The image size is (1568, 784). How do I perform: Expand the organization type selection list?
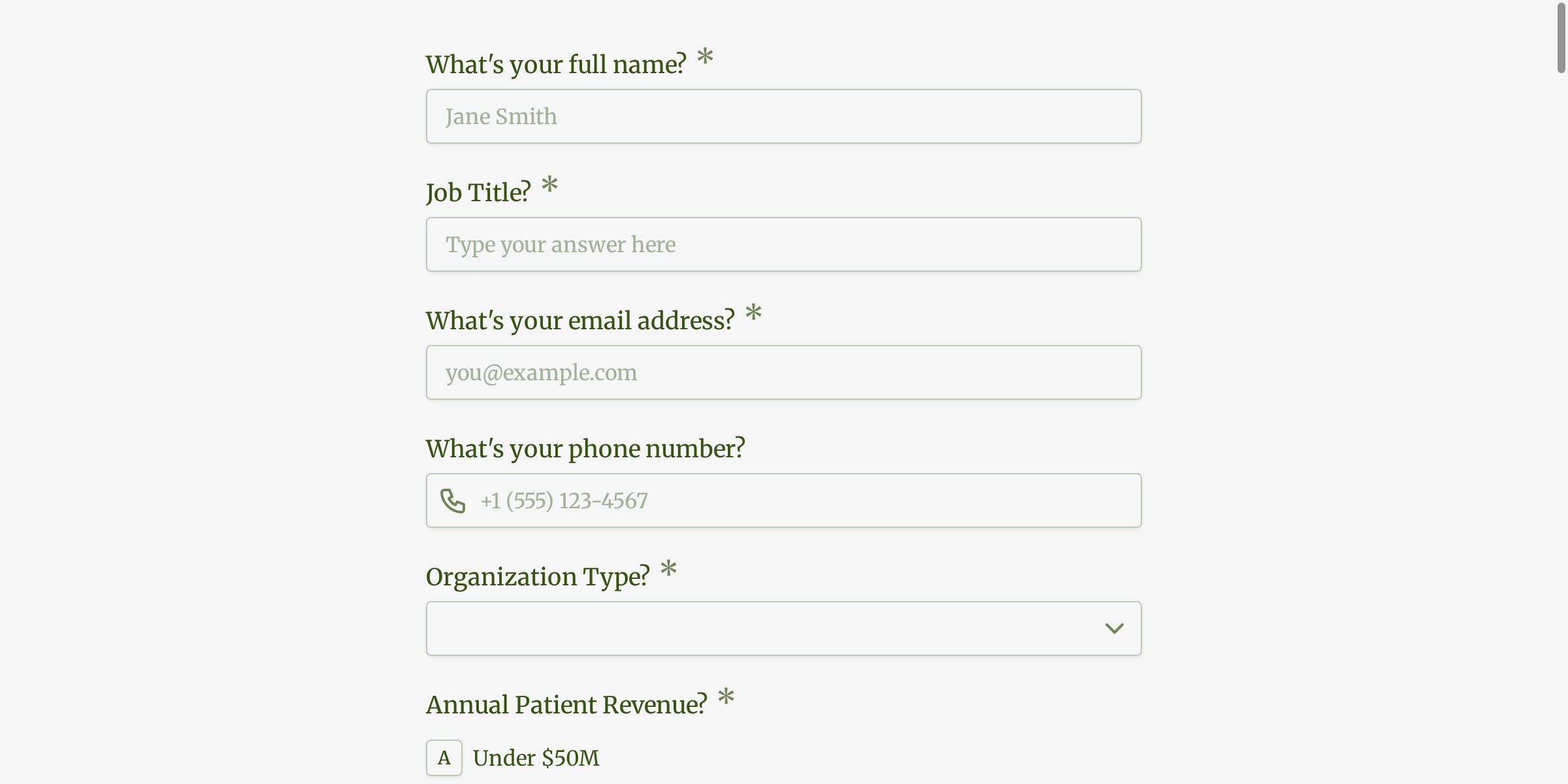pos(783,629)
